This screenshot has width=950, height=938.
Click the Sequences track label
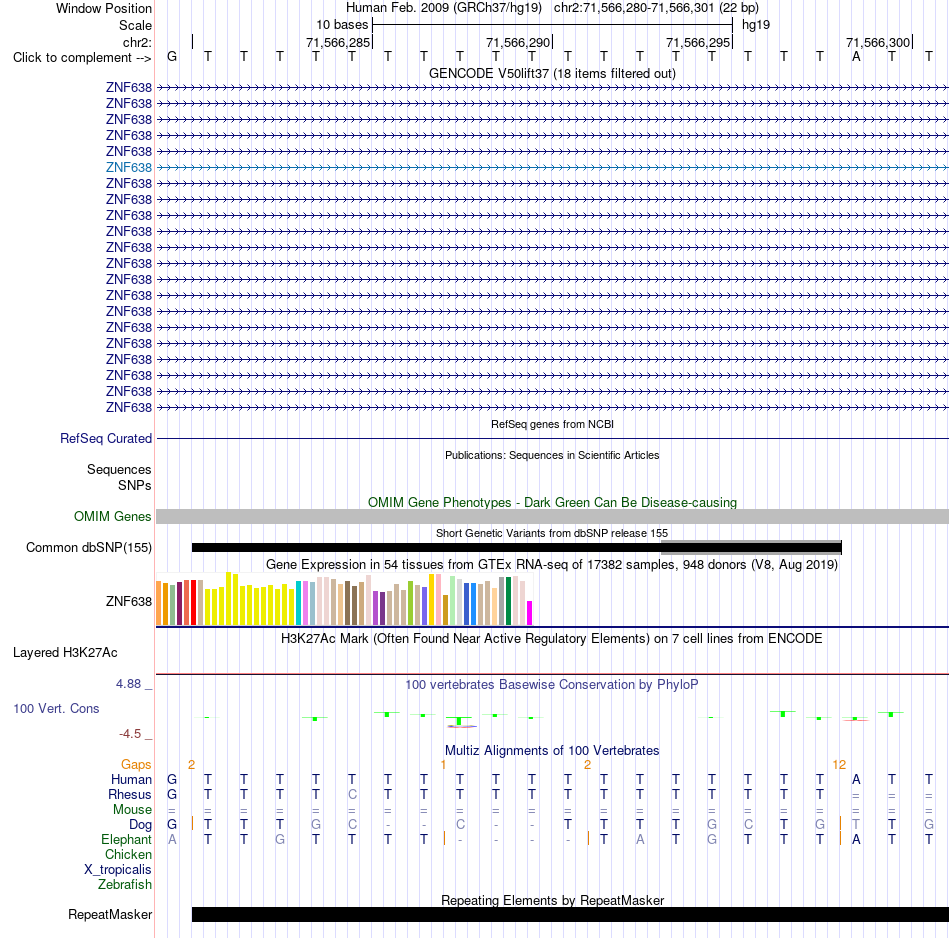point(119,470)
